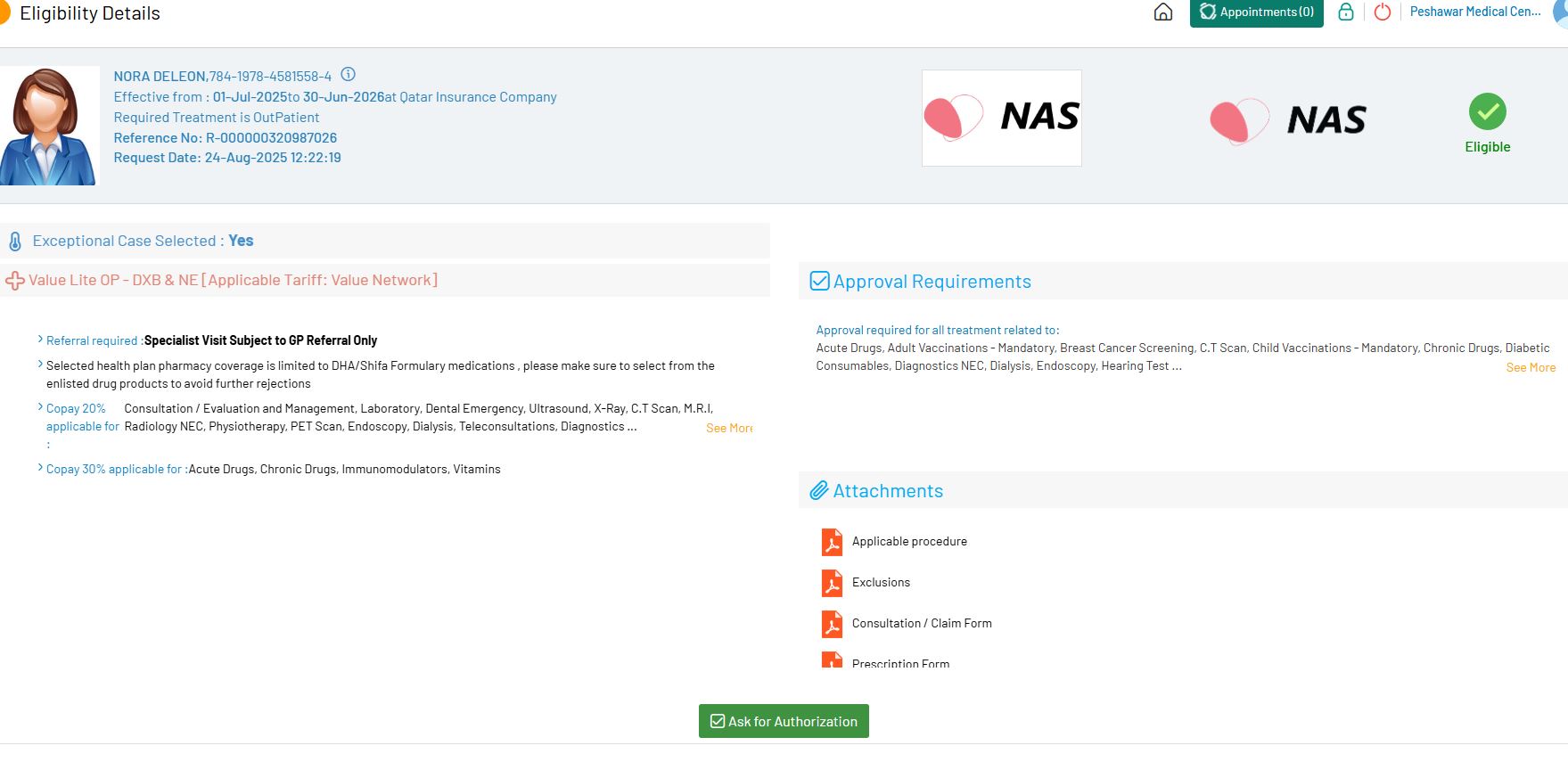
Task: Click the boxed NAS insurer logo
Action: click(x=1001, y=118)
